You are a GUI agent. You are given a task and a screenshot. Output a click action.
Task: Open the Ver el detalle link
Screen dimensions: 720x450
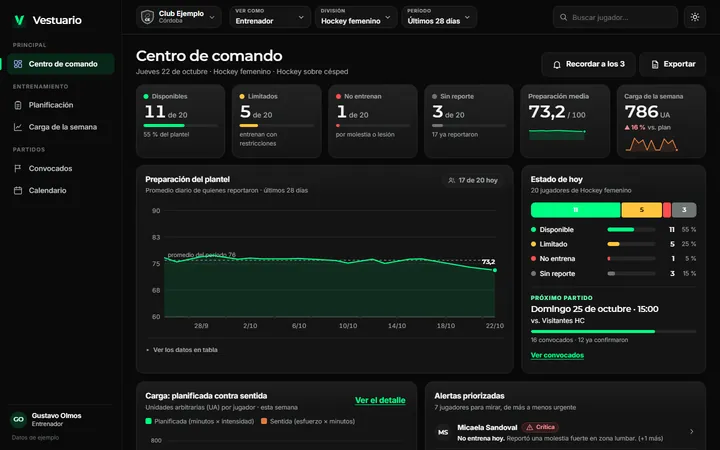tap(380, 400)
